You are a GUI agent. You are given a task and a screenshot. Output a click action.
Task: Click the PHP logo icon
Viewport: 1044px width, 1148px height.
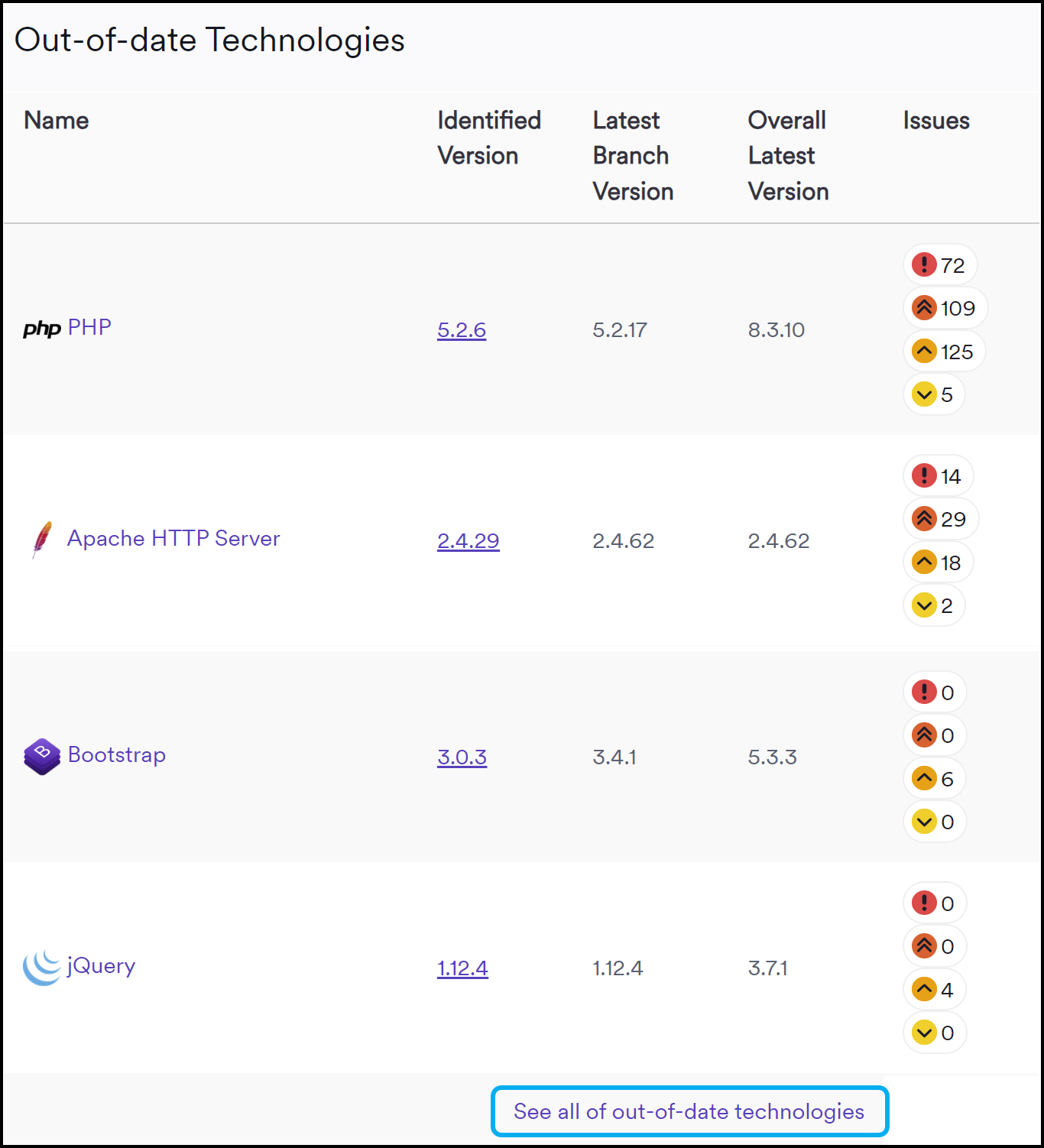(x=41, y=329)
